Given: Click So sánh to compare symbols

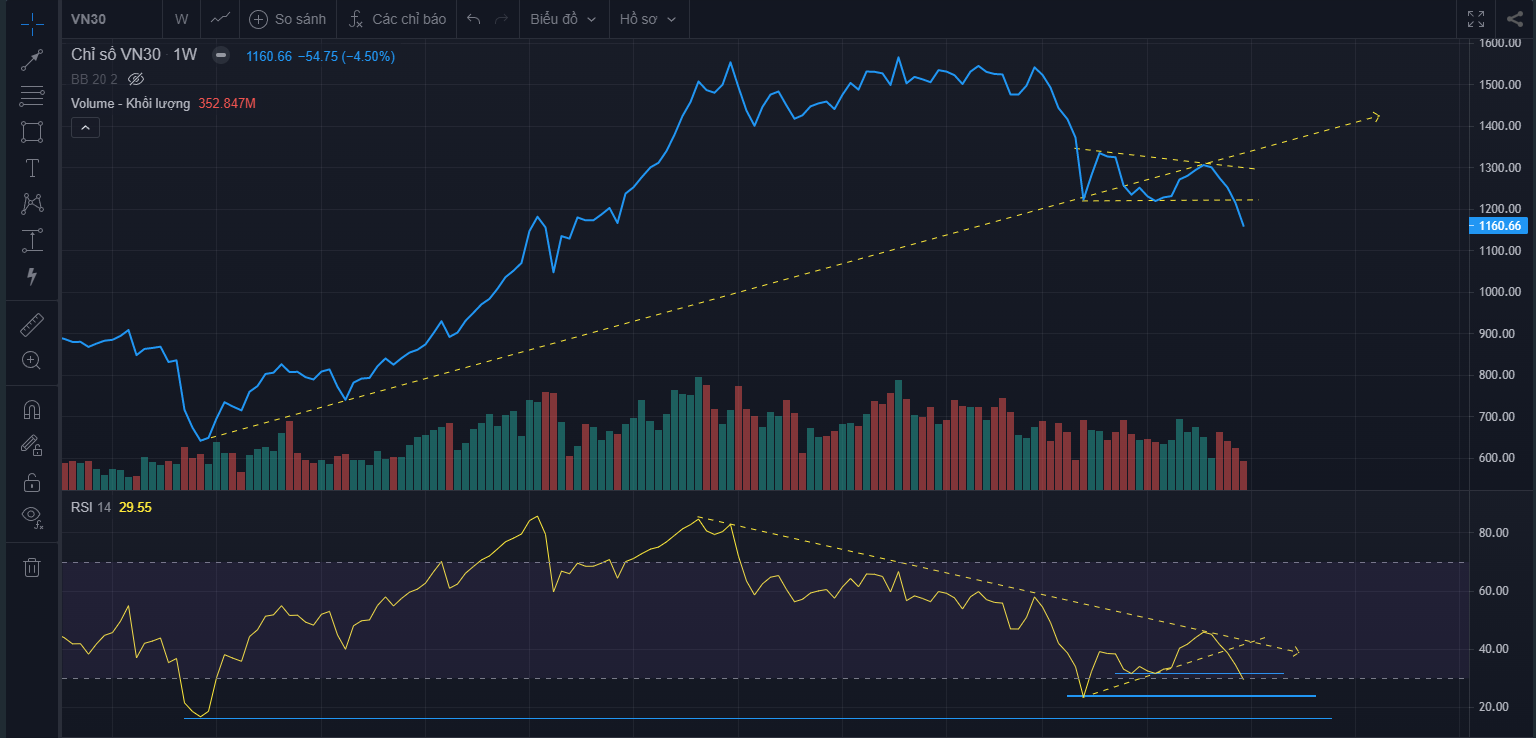Looking at the screenshot, I should 288,19.
